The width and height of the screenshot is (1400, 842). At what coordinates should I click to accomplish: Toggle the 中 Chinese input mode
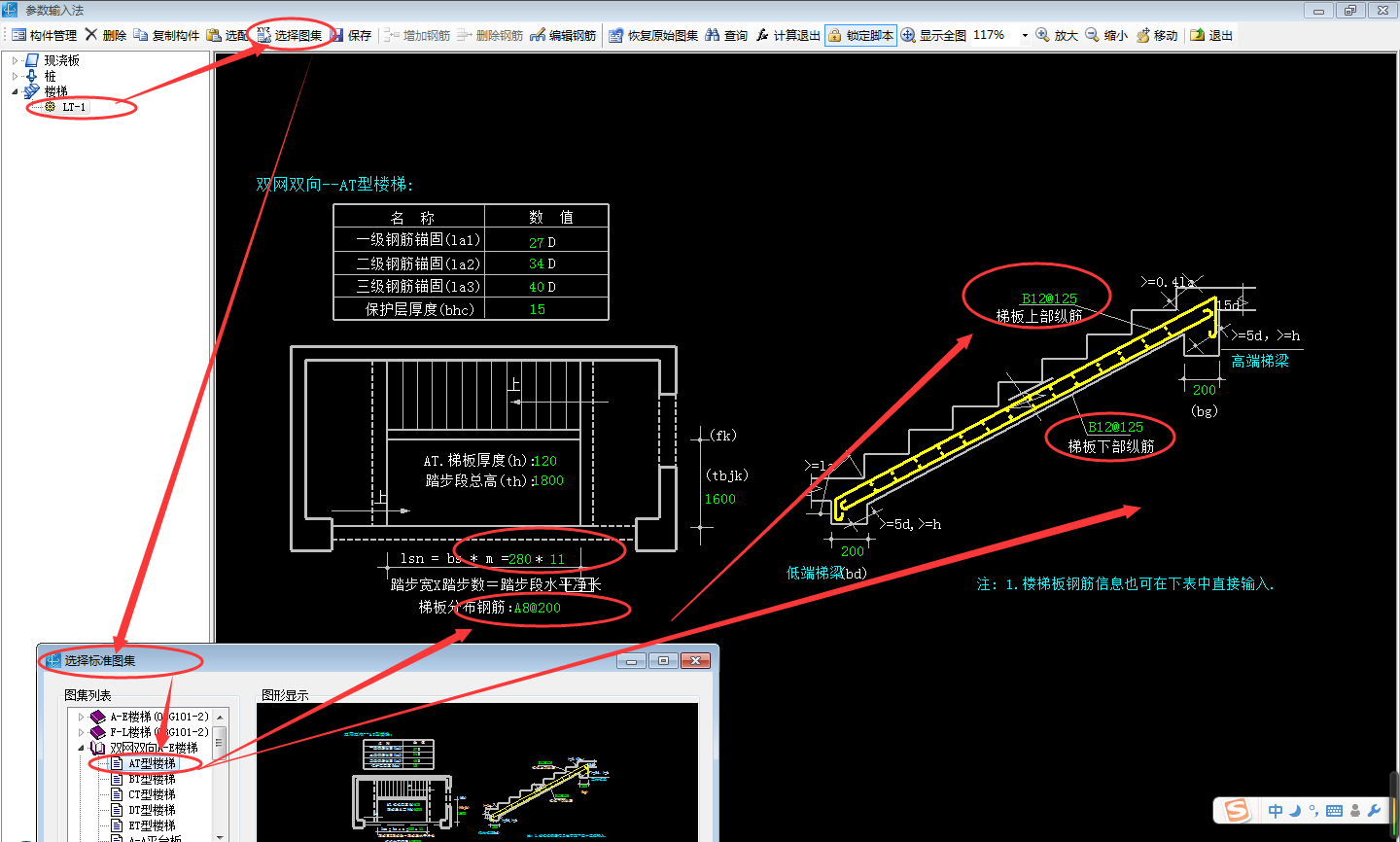click(1276, 810)
